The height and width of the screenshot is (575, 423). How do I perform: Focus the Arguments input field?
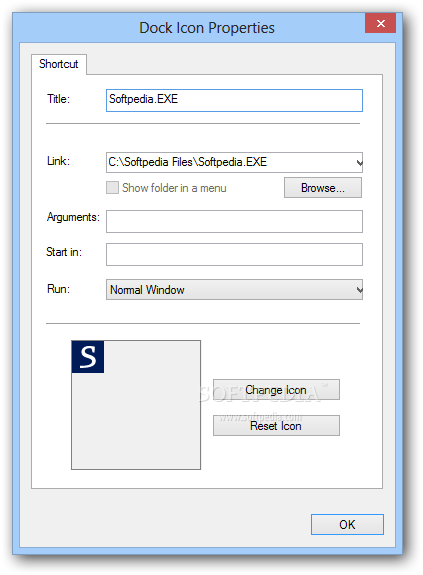(234, 221)
